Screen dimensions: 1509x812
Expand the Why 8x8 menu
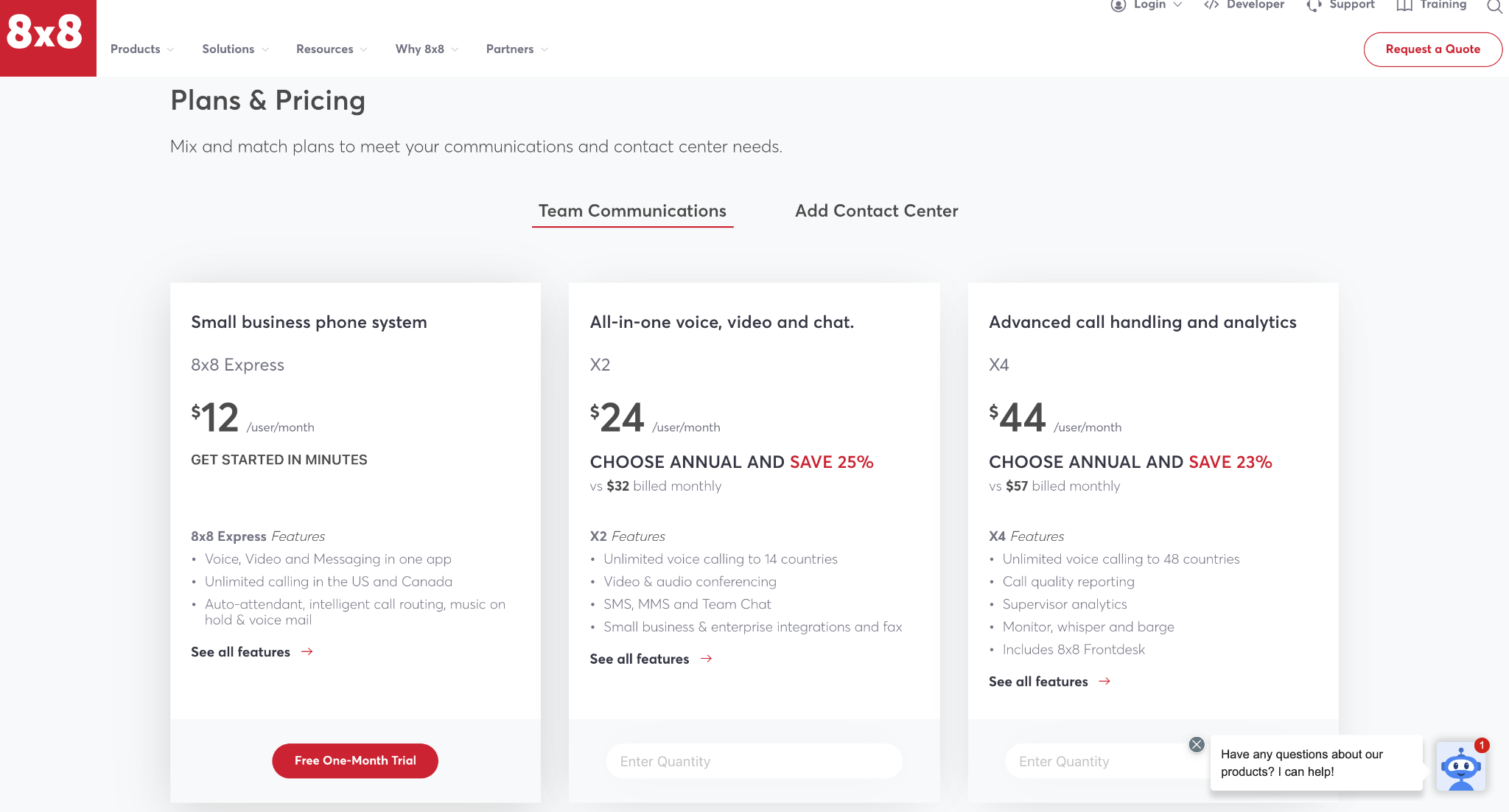pos(427,49)
